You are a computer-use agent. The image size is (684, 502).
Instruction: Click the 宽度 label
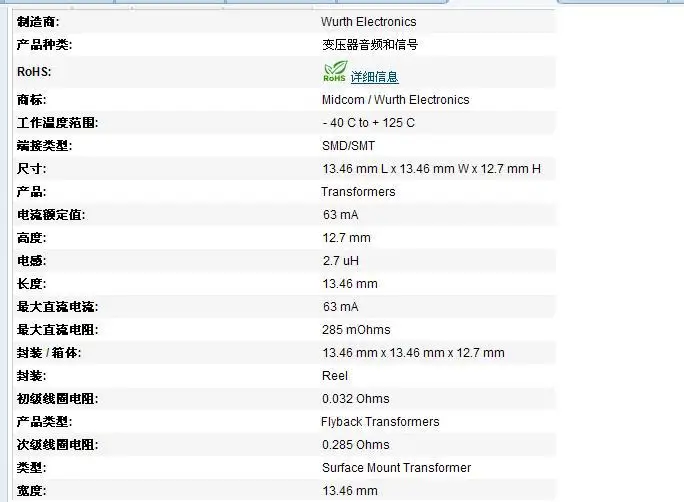[x=31, y=491]
